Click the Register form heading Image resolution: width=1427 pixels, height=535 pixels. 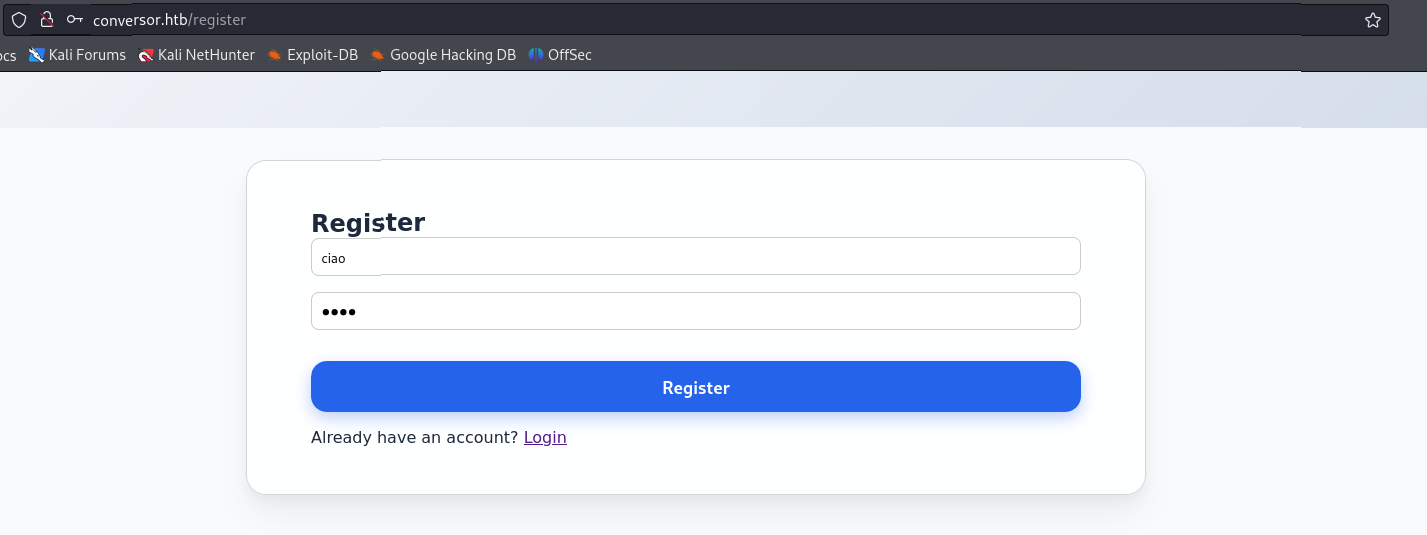click(368, 222)
